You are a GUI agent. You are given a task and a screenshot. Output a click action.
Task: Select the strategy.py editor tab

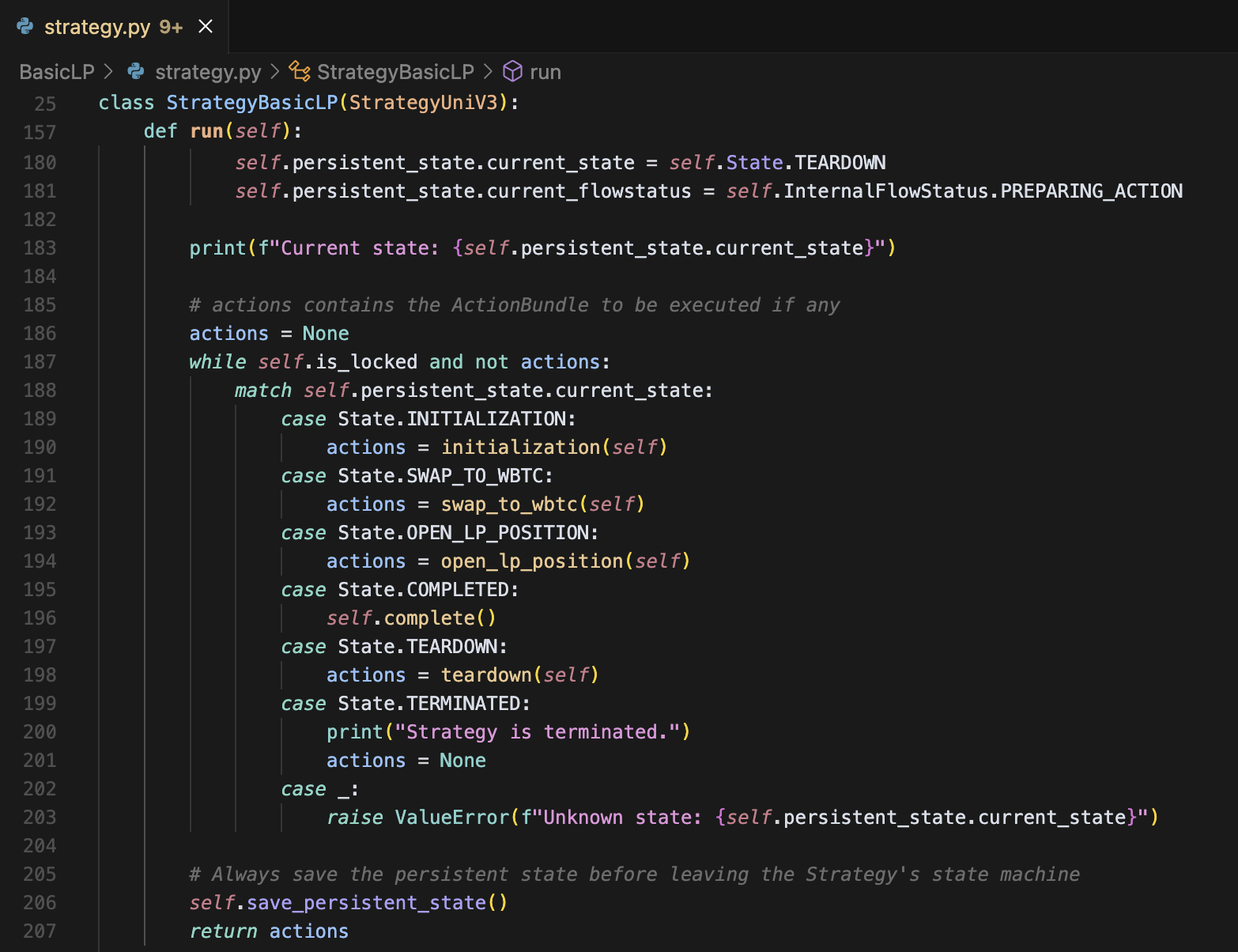coord(114,27)
